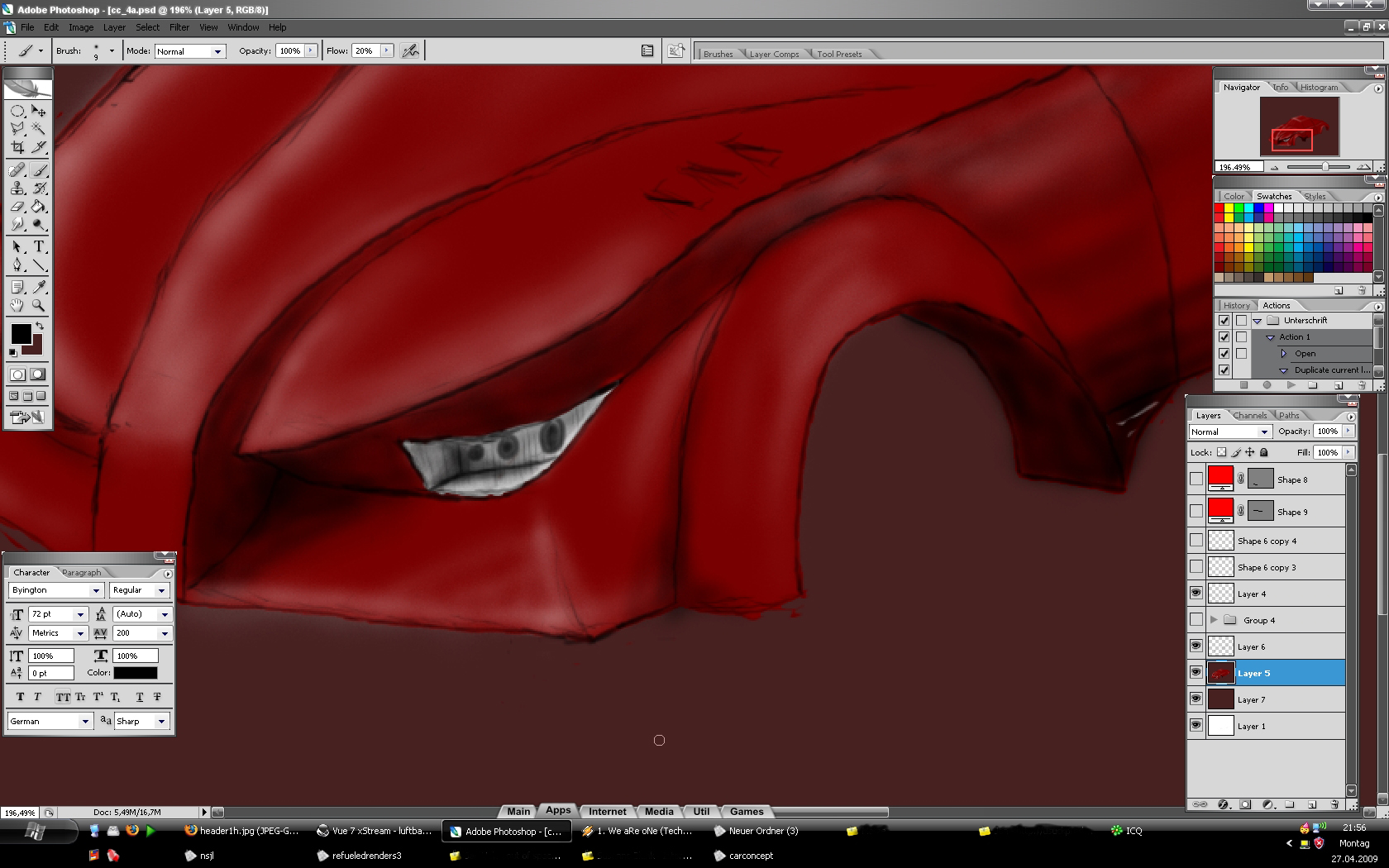Select the History Brush tool
Viewport: 1389px width, 868px height.
[x=38, y=188]
